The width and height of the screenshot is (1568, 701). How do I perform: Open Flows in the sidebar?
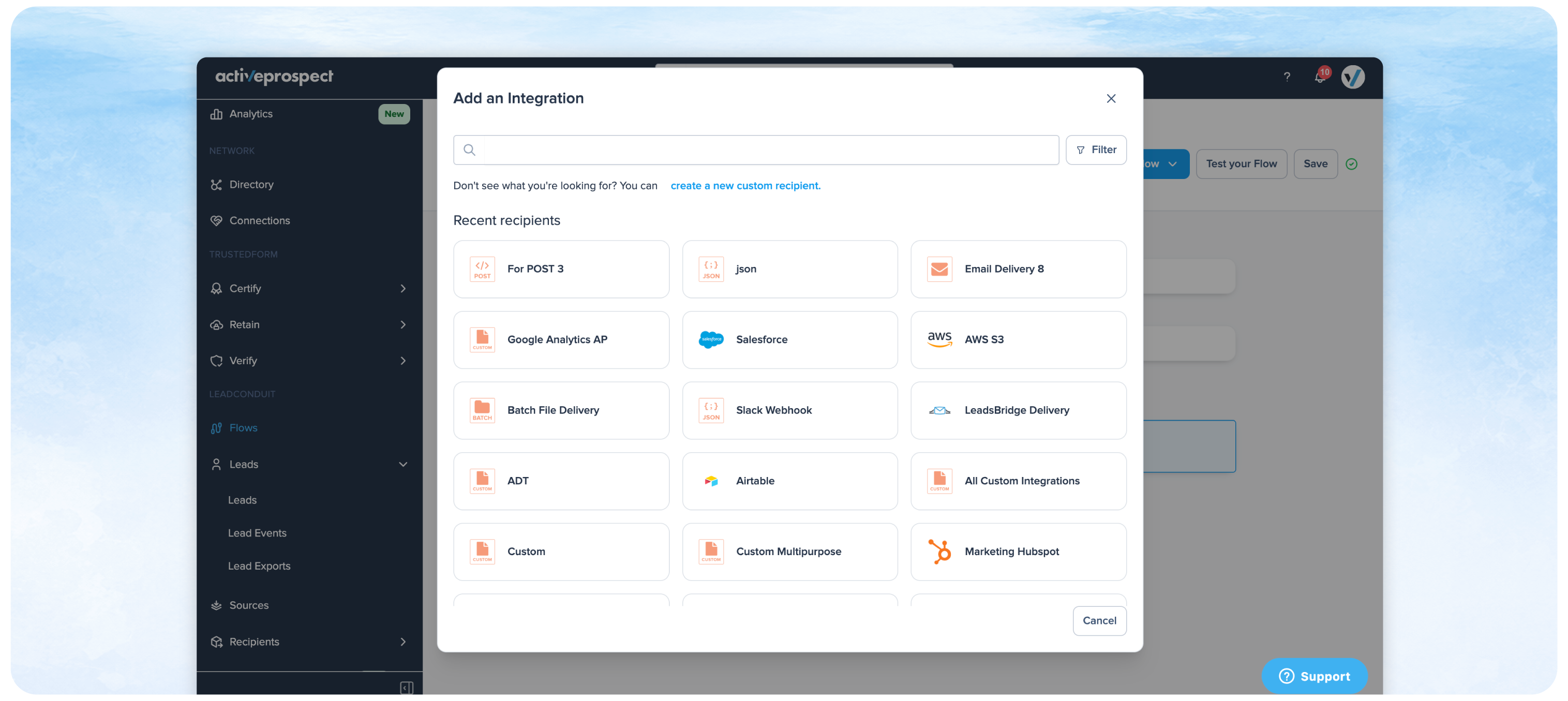[x=243, y=428]
